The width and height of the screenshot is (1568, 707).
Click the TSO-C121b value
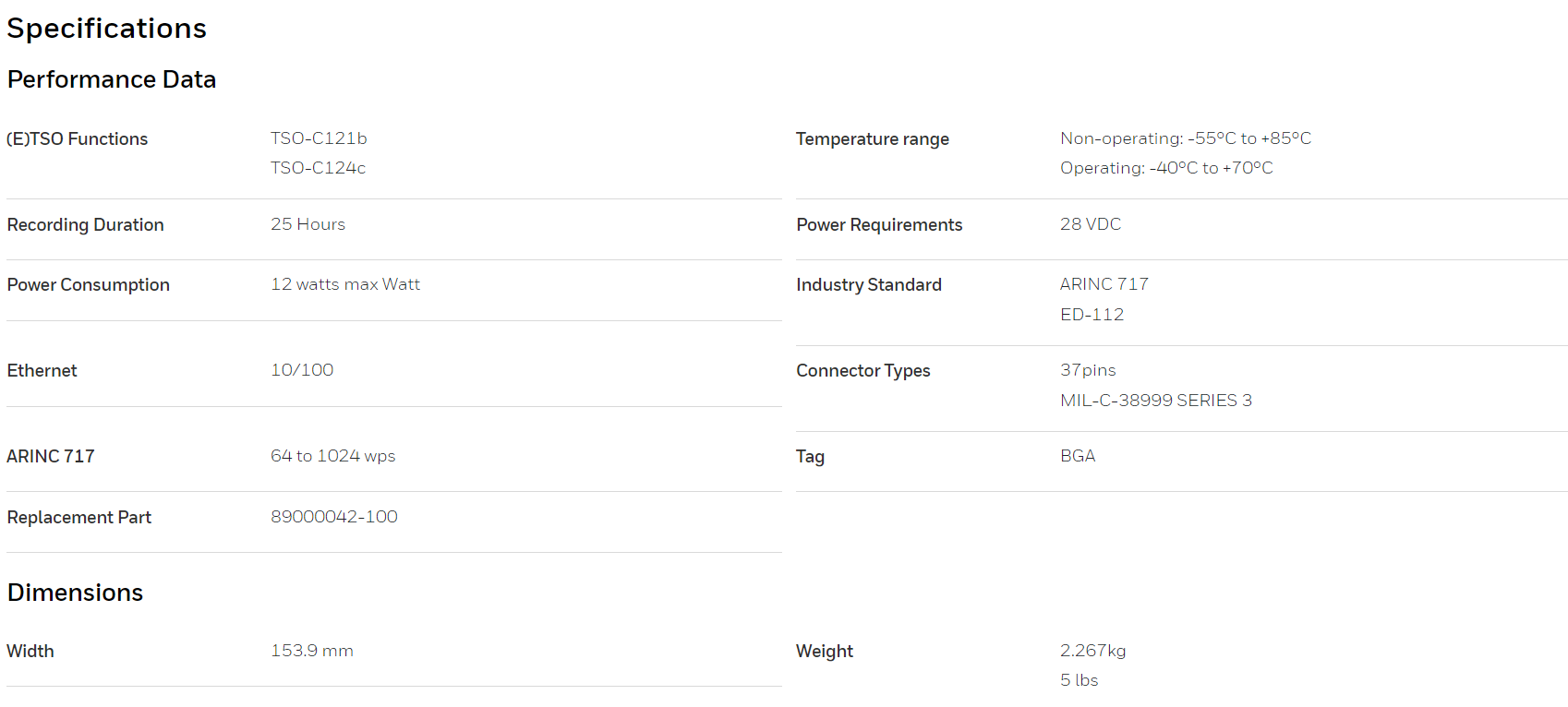(319, 138)
